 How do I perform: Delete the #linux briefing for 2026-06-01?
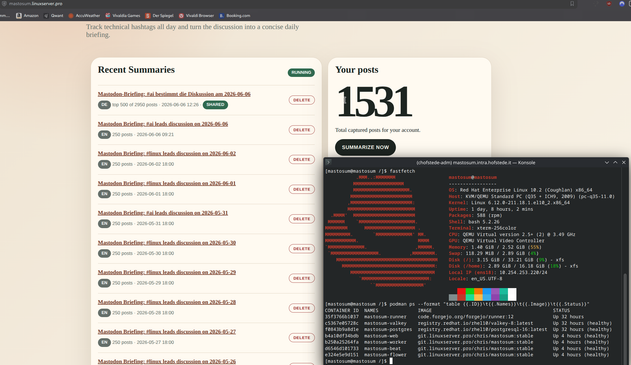[302, 189]
